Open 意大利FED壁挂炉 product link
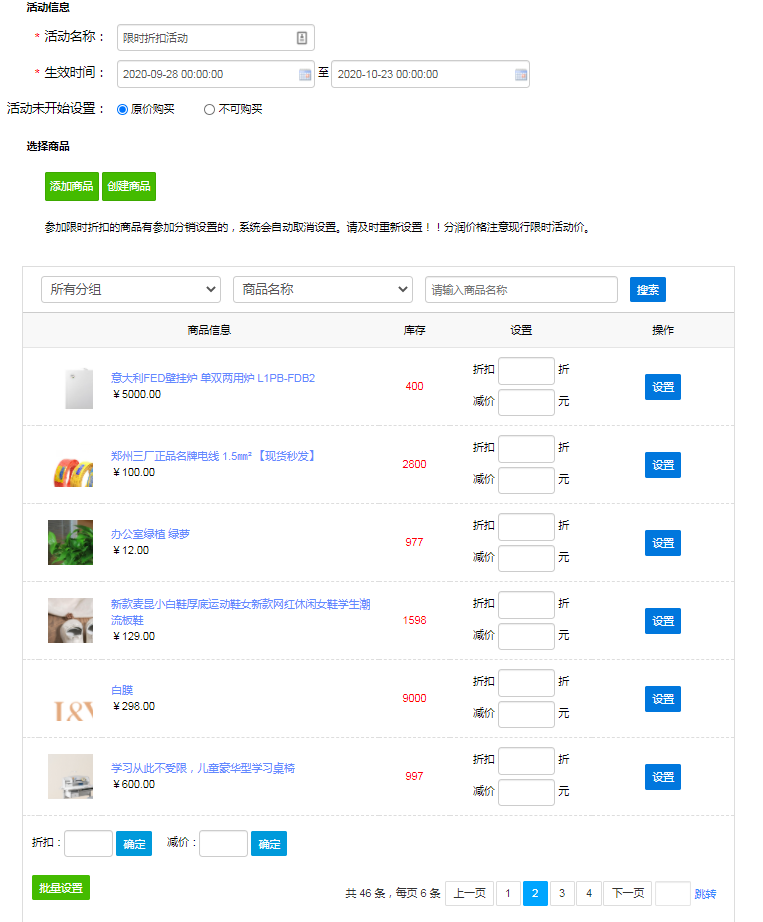 pyautogui.click(x=213, y=378)
